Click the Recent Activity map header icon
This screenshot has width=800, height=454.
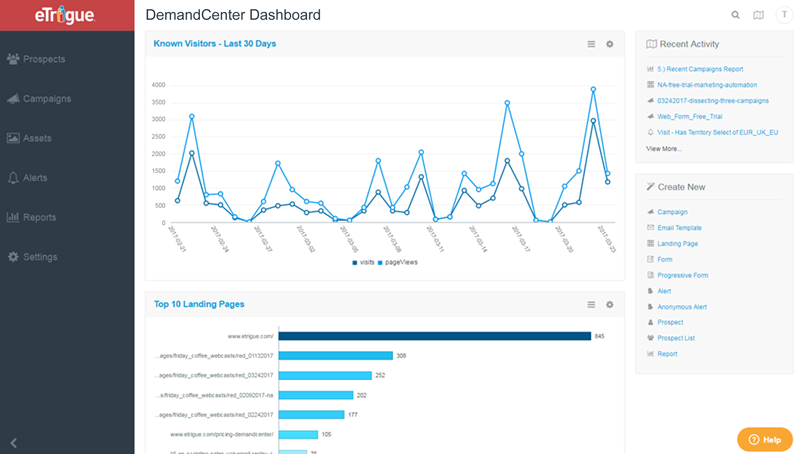click(652, 44)
